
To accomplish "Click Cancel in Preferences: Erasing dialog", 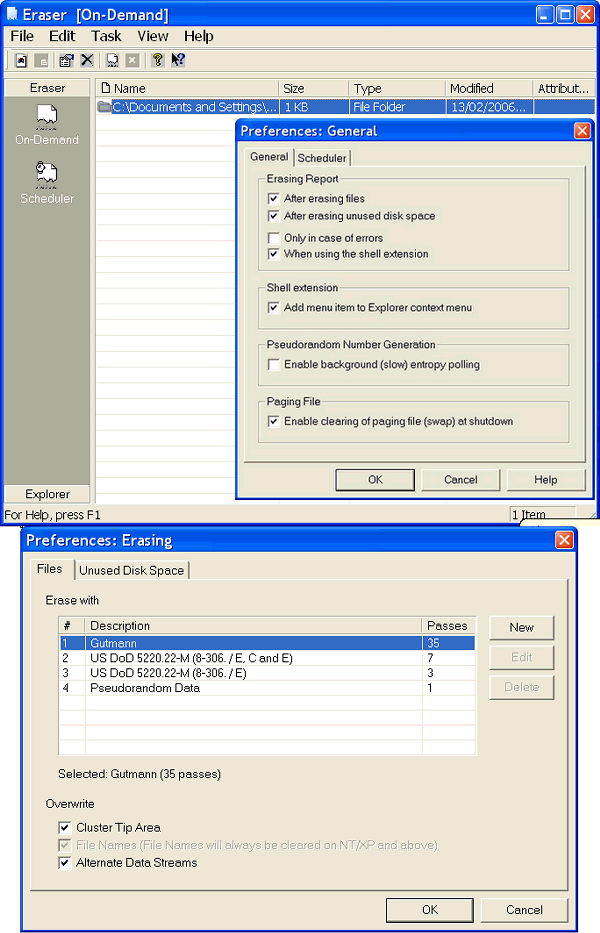I will 524,910.
